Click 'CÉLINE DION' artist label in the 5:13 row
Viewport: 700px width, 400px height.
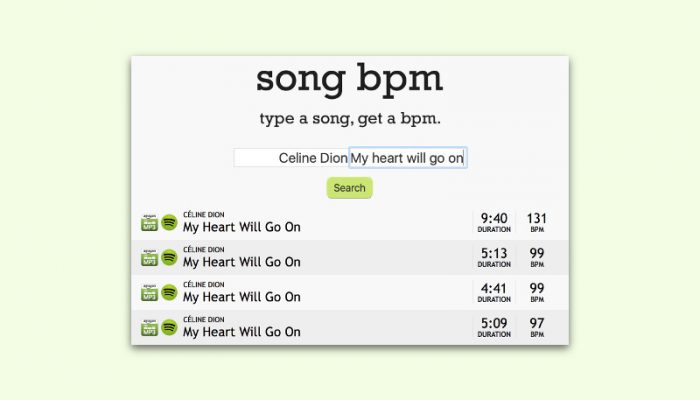204,250
